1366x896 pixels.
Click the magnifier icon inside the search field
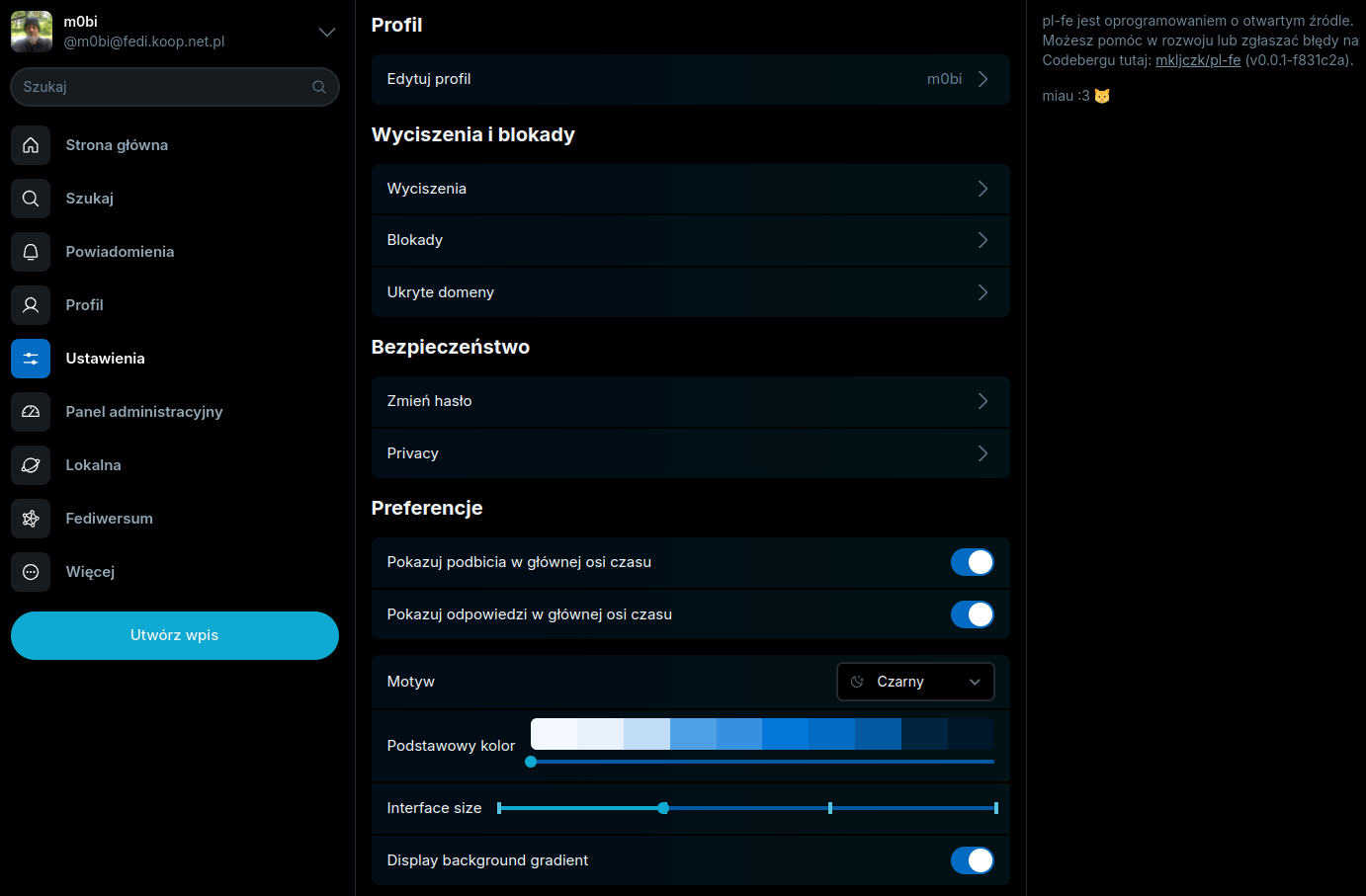318,87
